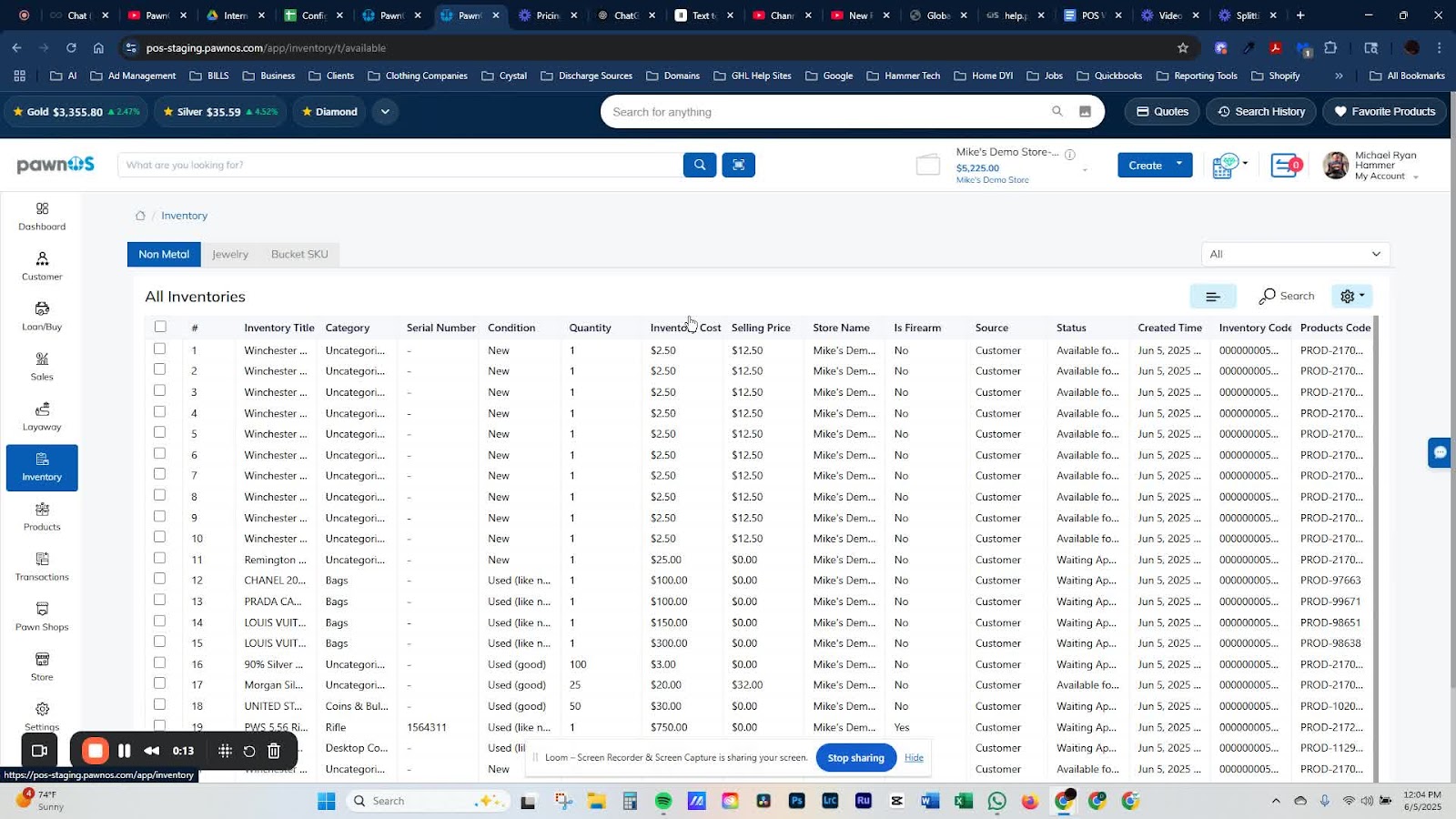
Task: Restart the Loom recording
Action: tap(249, 751)
